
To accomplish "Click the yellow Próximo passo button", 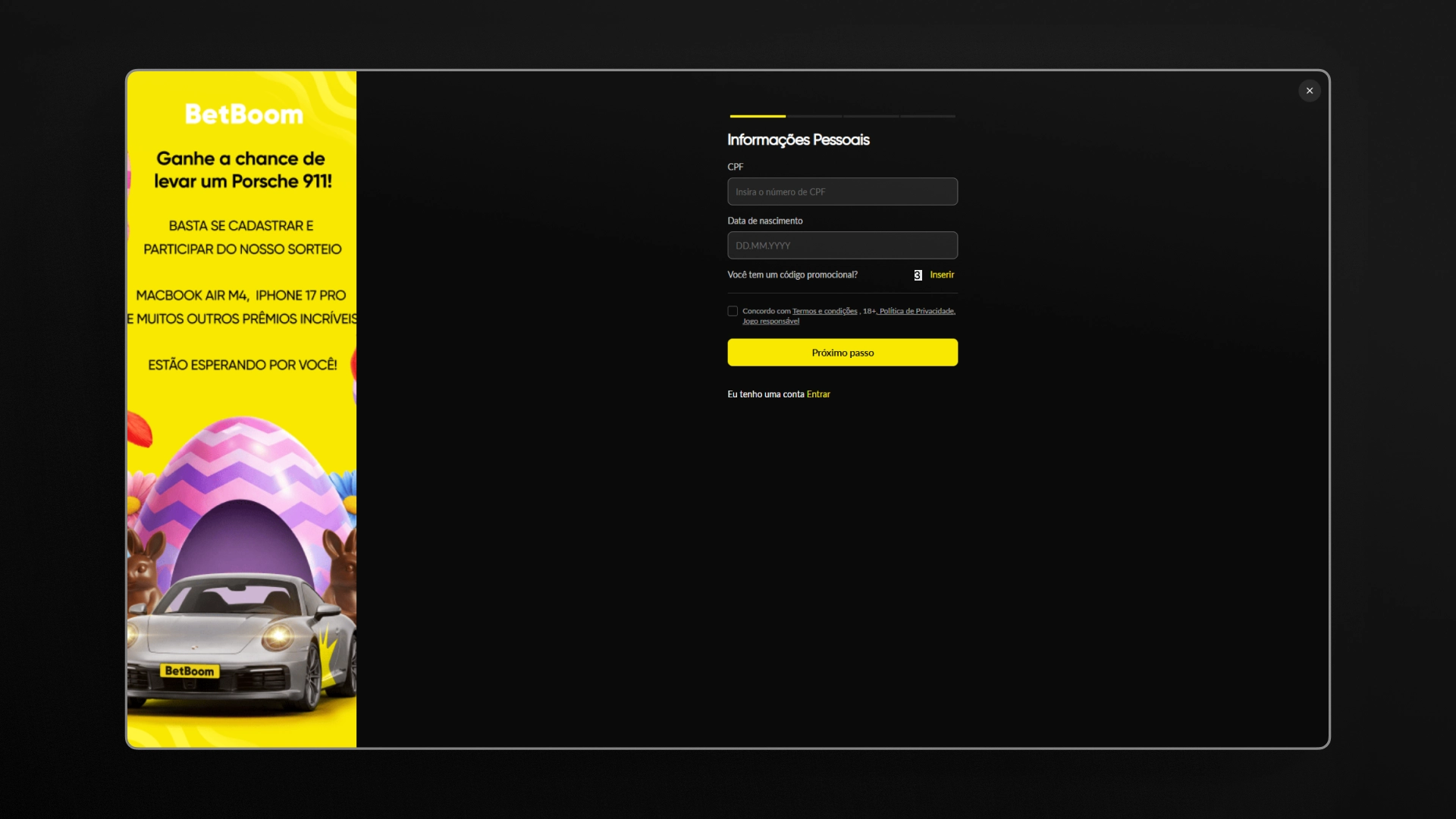I will pos(843,353).
